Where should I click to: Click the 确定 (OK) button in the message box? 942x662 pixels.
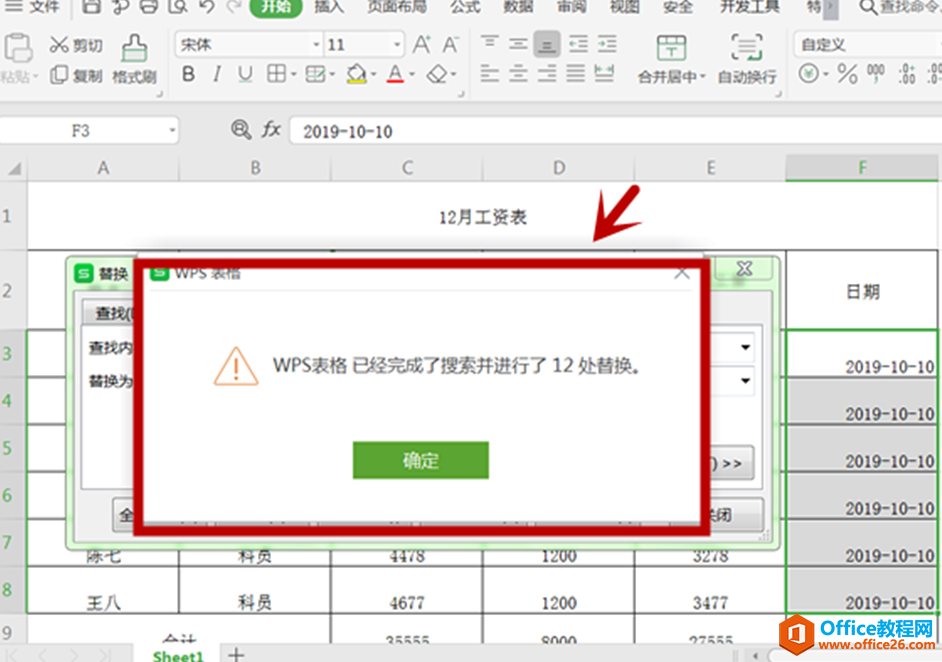pyautogui.click(x=421, y=460)
